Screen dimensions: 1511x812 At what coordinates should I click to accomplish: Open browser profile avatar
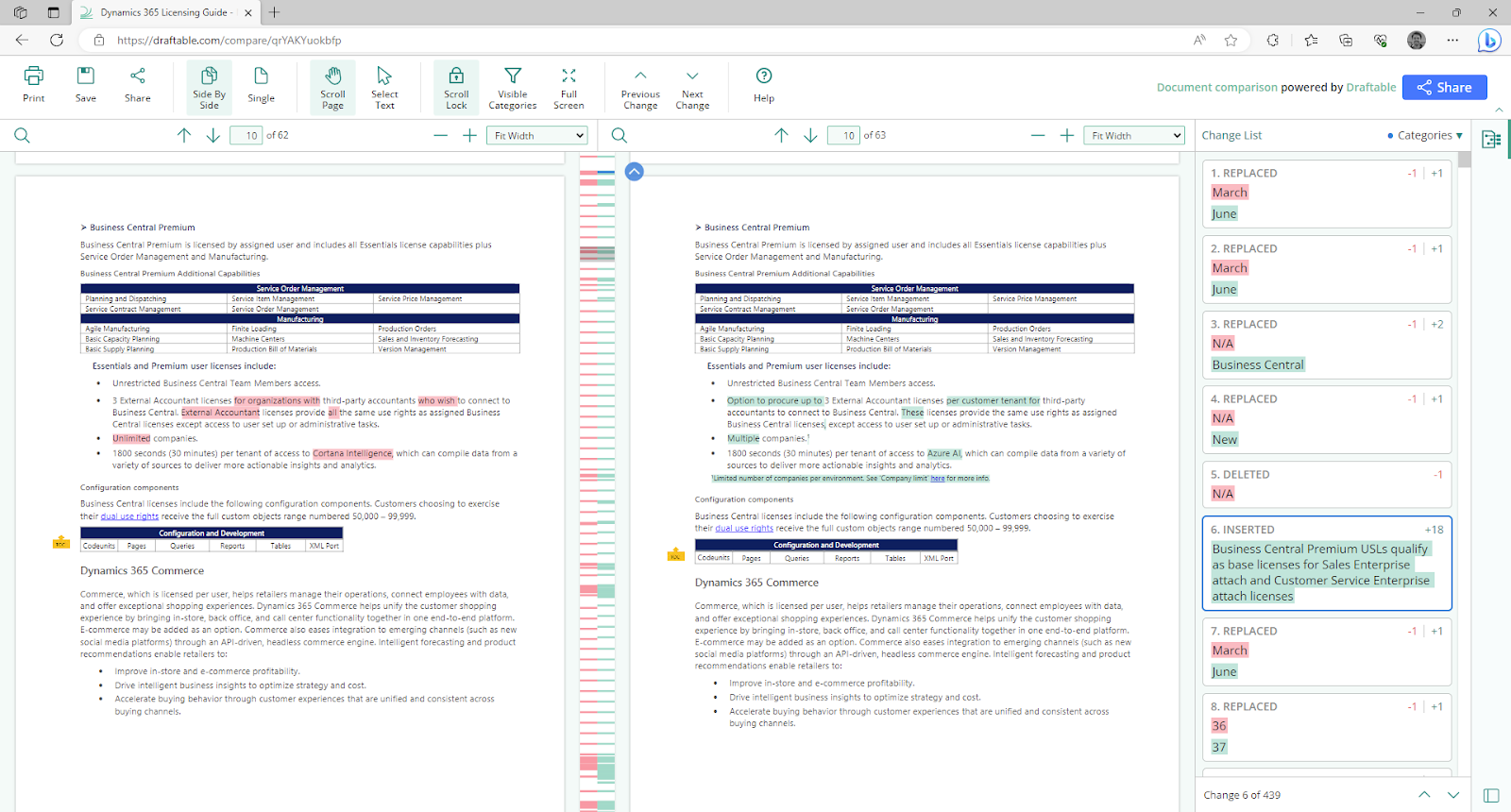pos(1417,40)
